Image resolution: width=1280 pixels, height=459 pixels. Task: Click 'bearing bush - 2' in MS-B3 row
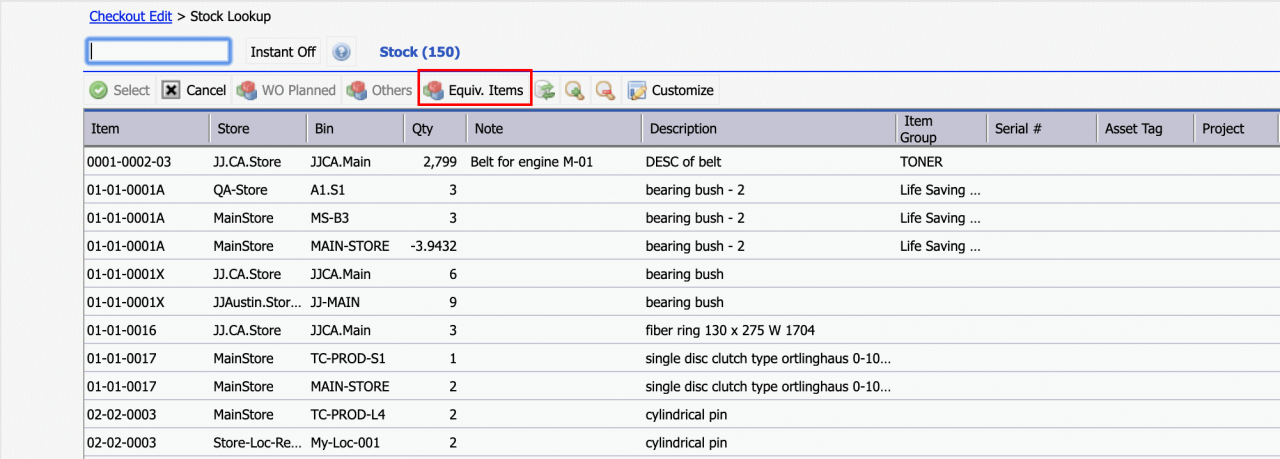[695, 217]
